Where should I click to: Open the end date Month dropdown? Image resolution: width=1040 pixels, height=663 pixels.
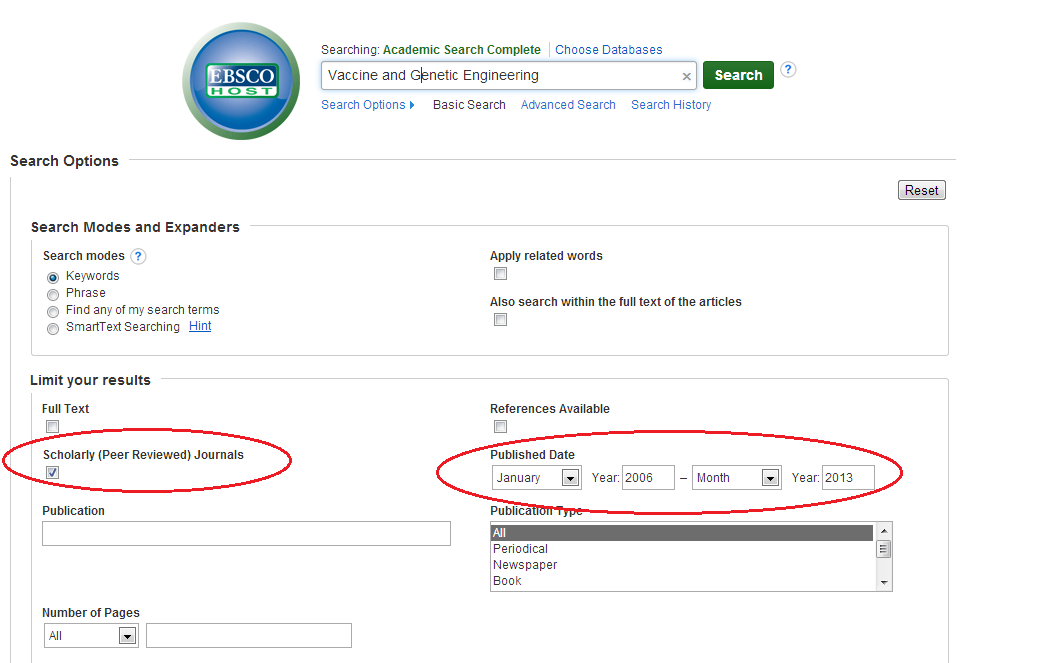coord(770,477)
